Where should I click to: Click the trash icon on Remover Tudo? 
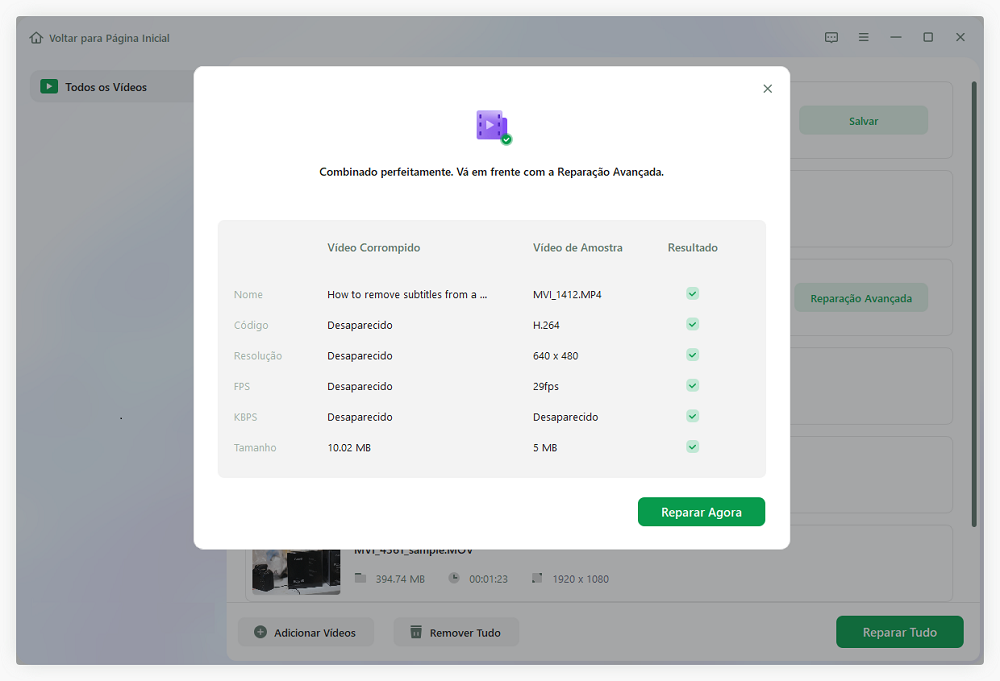(x=416, y=632)
